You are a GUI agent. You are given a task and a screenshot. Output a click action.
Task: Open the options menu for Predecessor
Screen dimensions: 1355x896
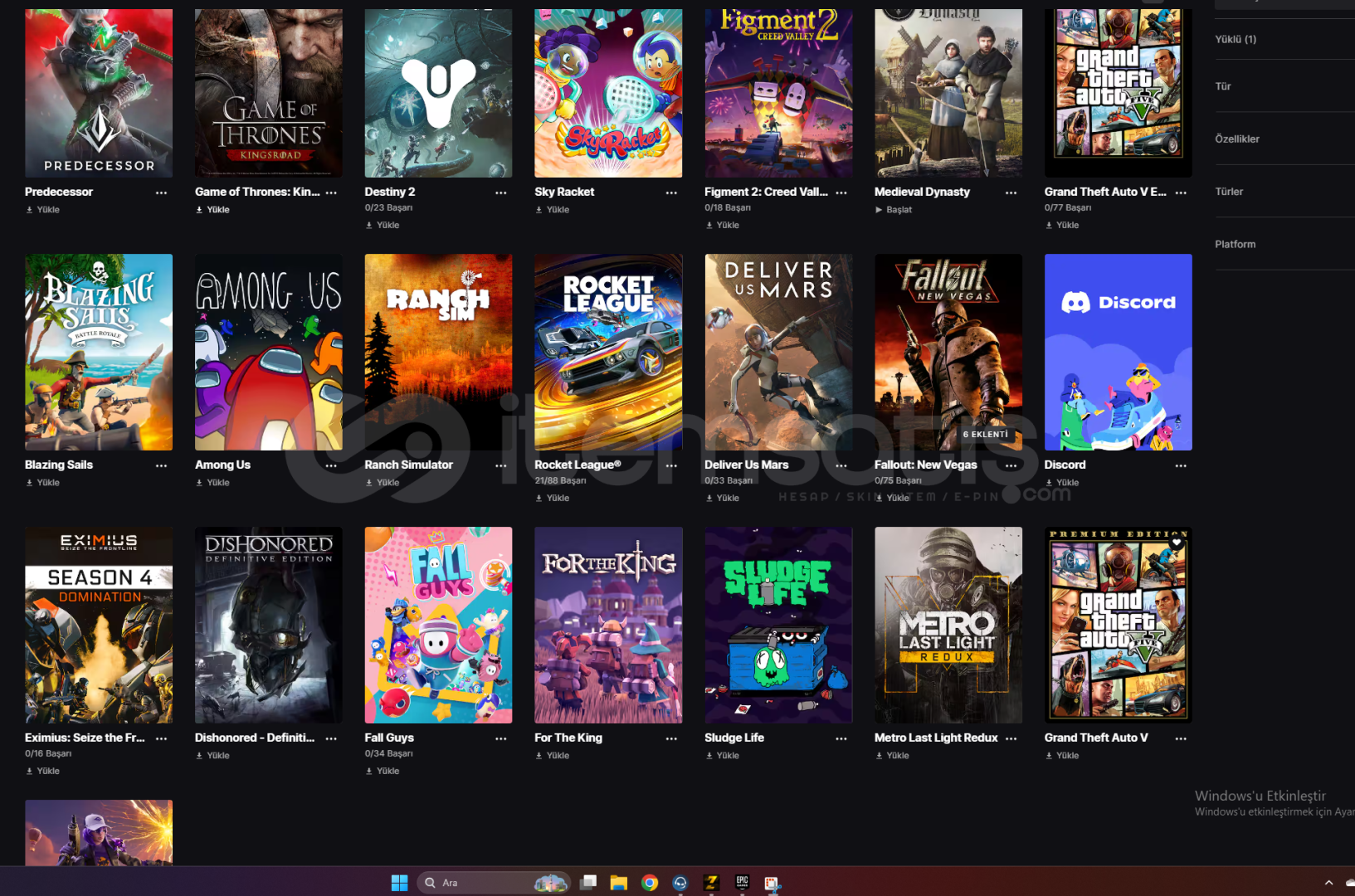[161, 192]
